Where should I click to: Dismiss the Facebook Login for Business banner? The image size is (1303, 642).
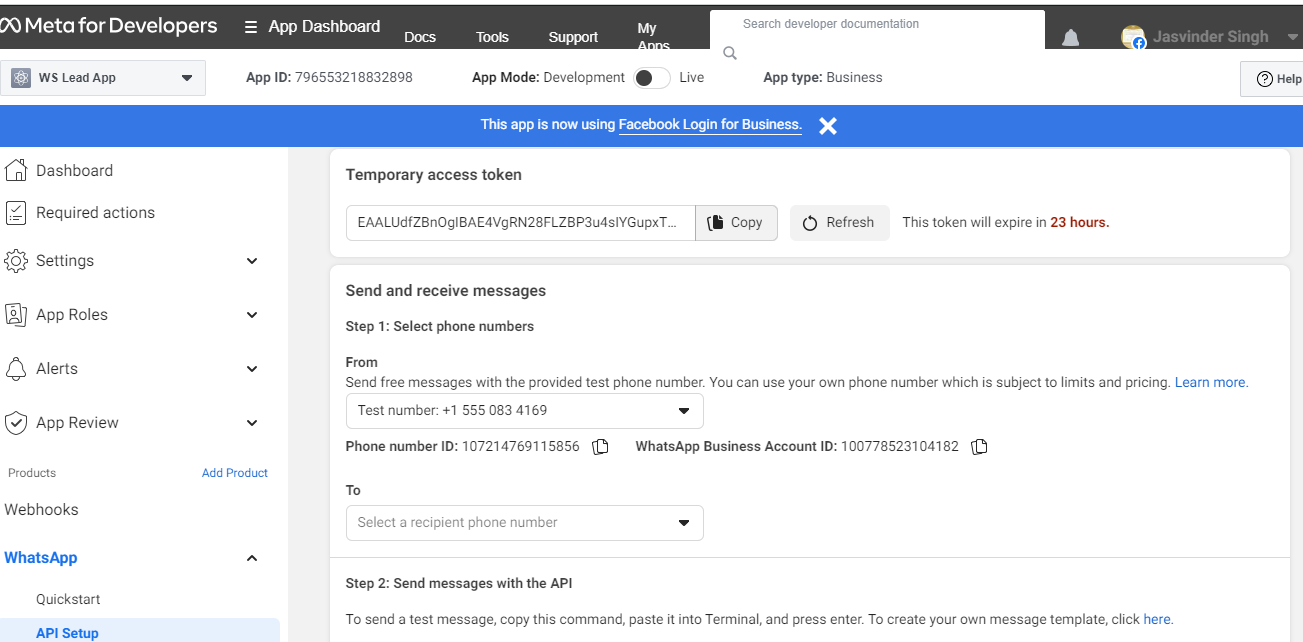coord(828,125)
